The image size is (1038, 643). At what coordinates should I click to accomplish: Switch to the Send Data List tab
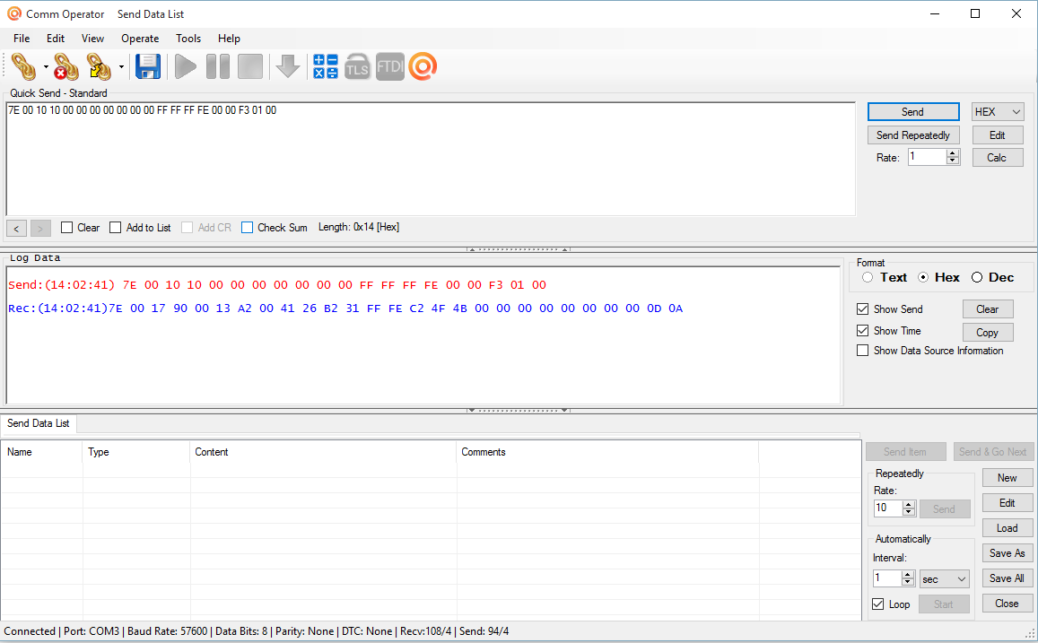(39, 423)
